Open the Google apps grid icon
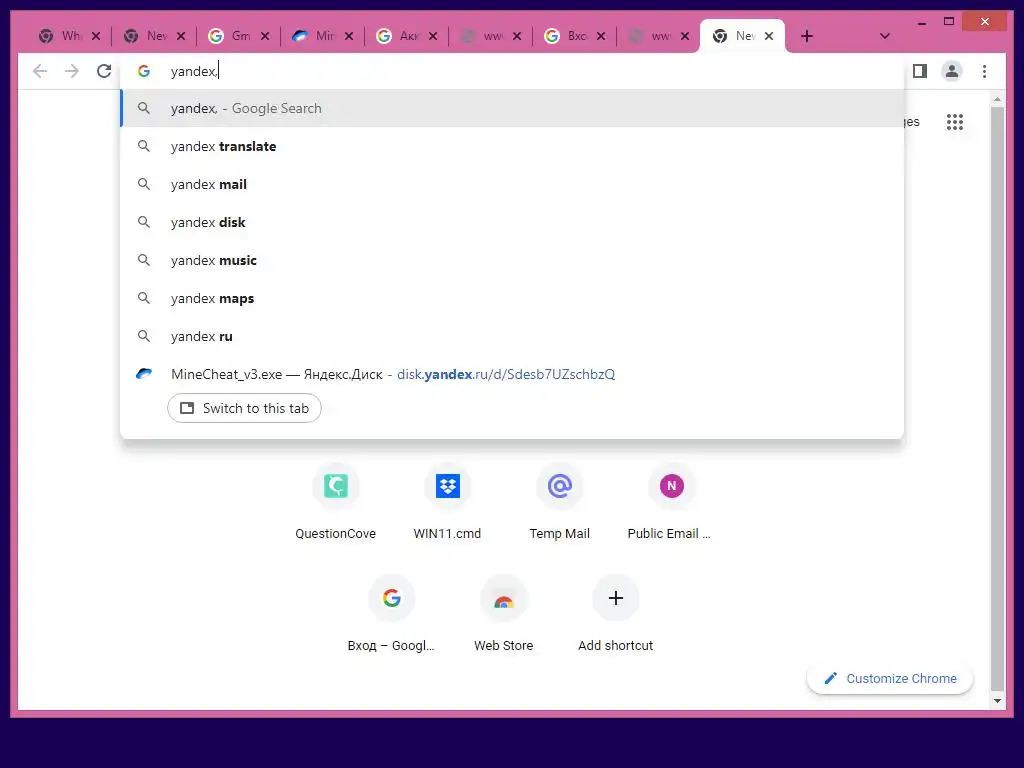Viewport: 1024px width, 768px height. (x=955, y=122)
